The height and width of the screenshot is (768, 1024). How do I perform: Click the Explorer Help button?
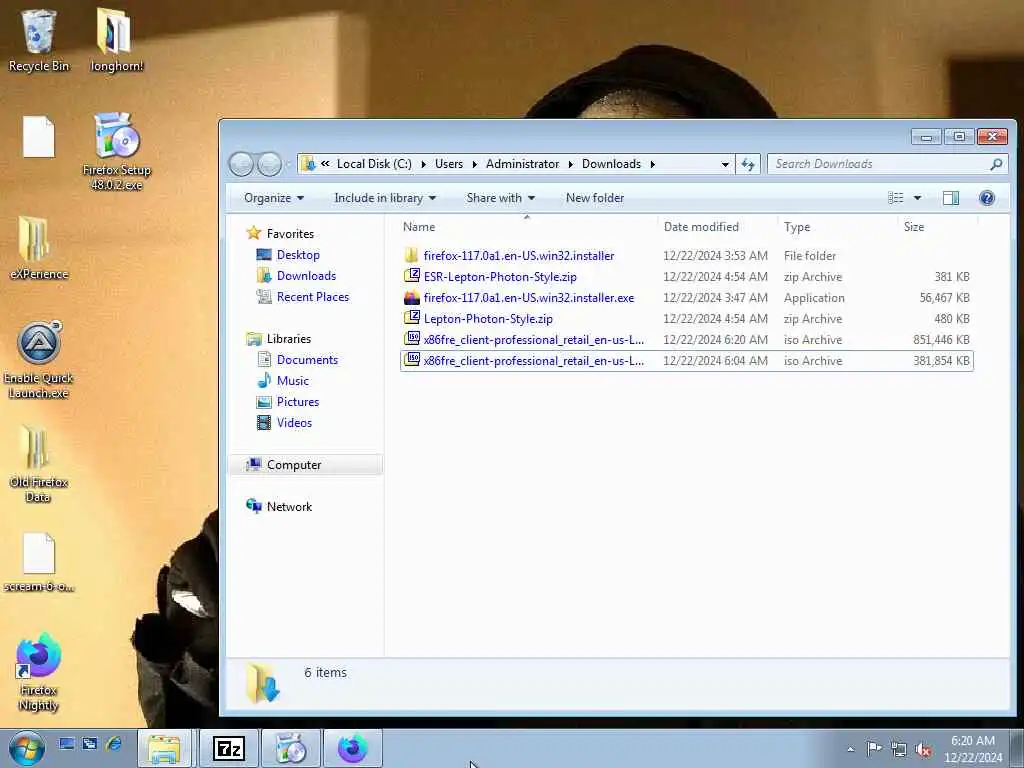(987, 198)
